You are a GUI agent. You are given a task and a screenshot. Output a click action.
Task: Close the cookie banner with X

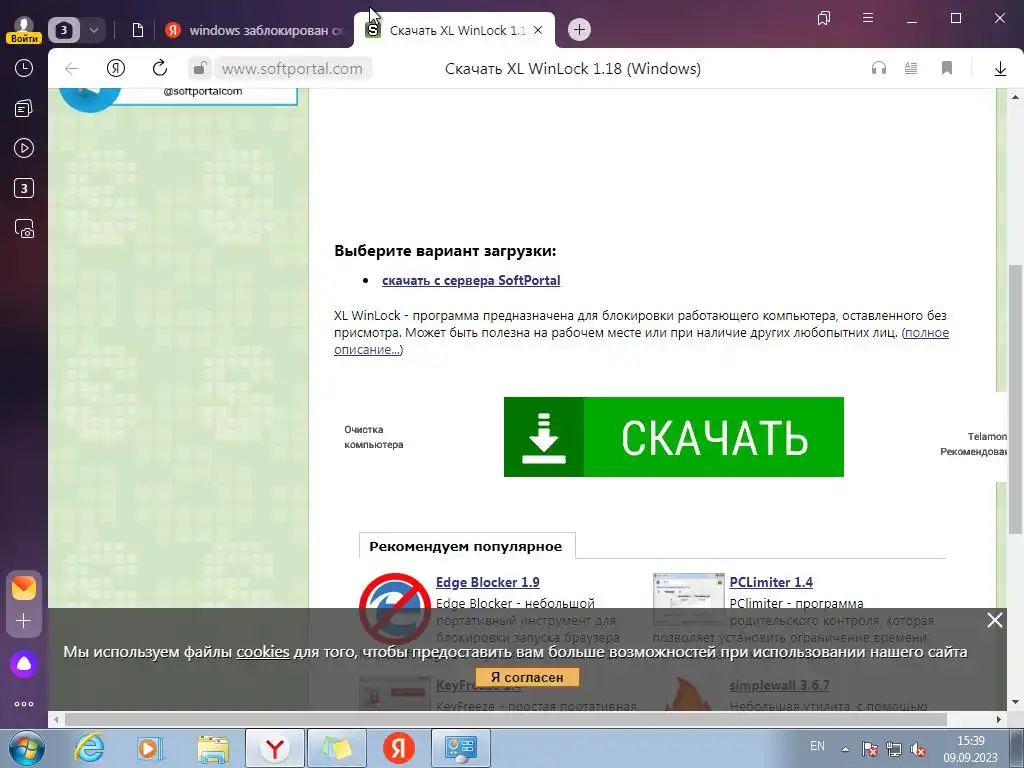coord(995,620)
